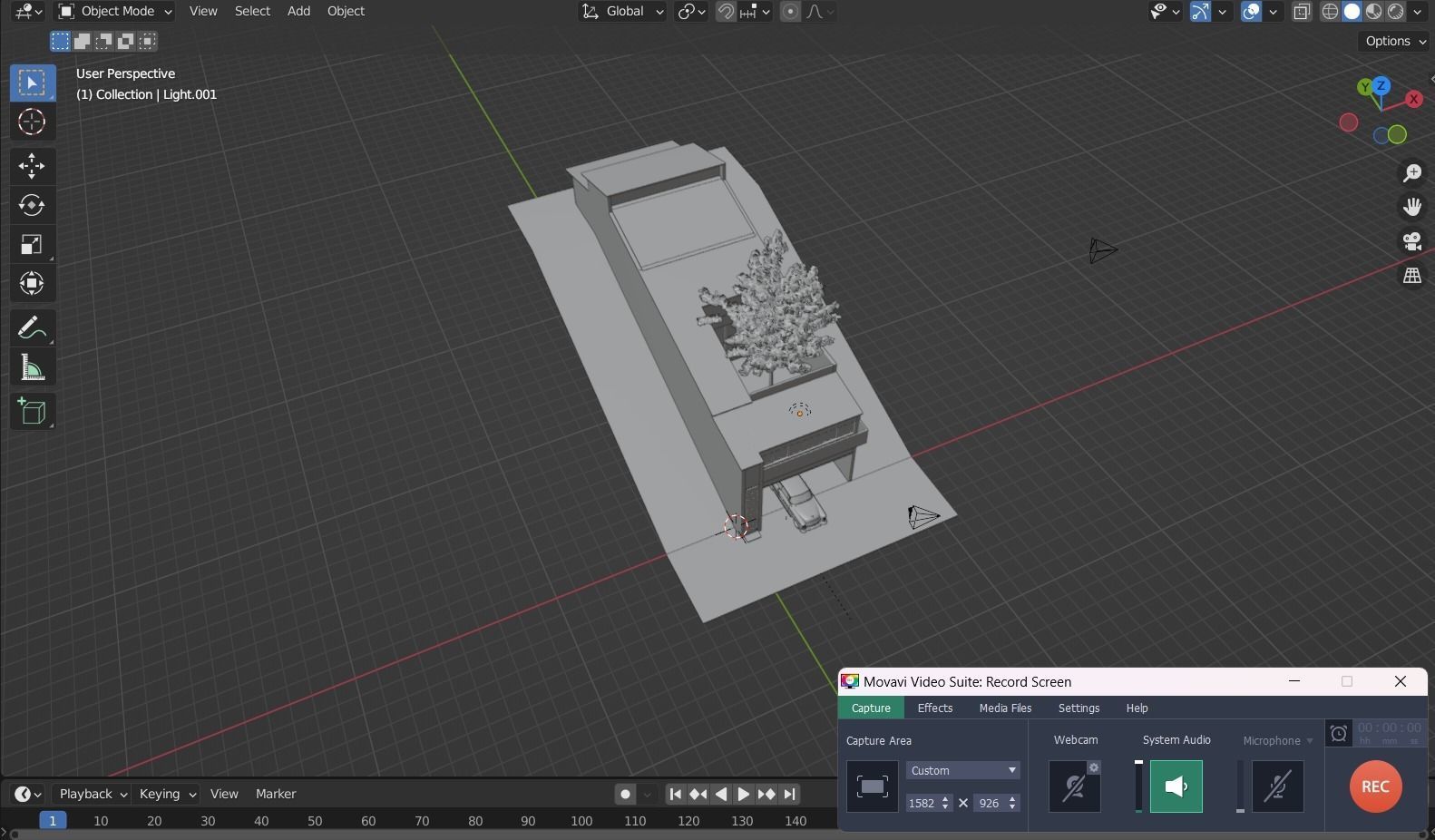Enable microphone recording in Movavi

(x=1278, y=786)
